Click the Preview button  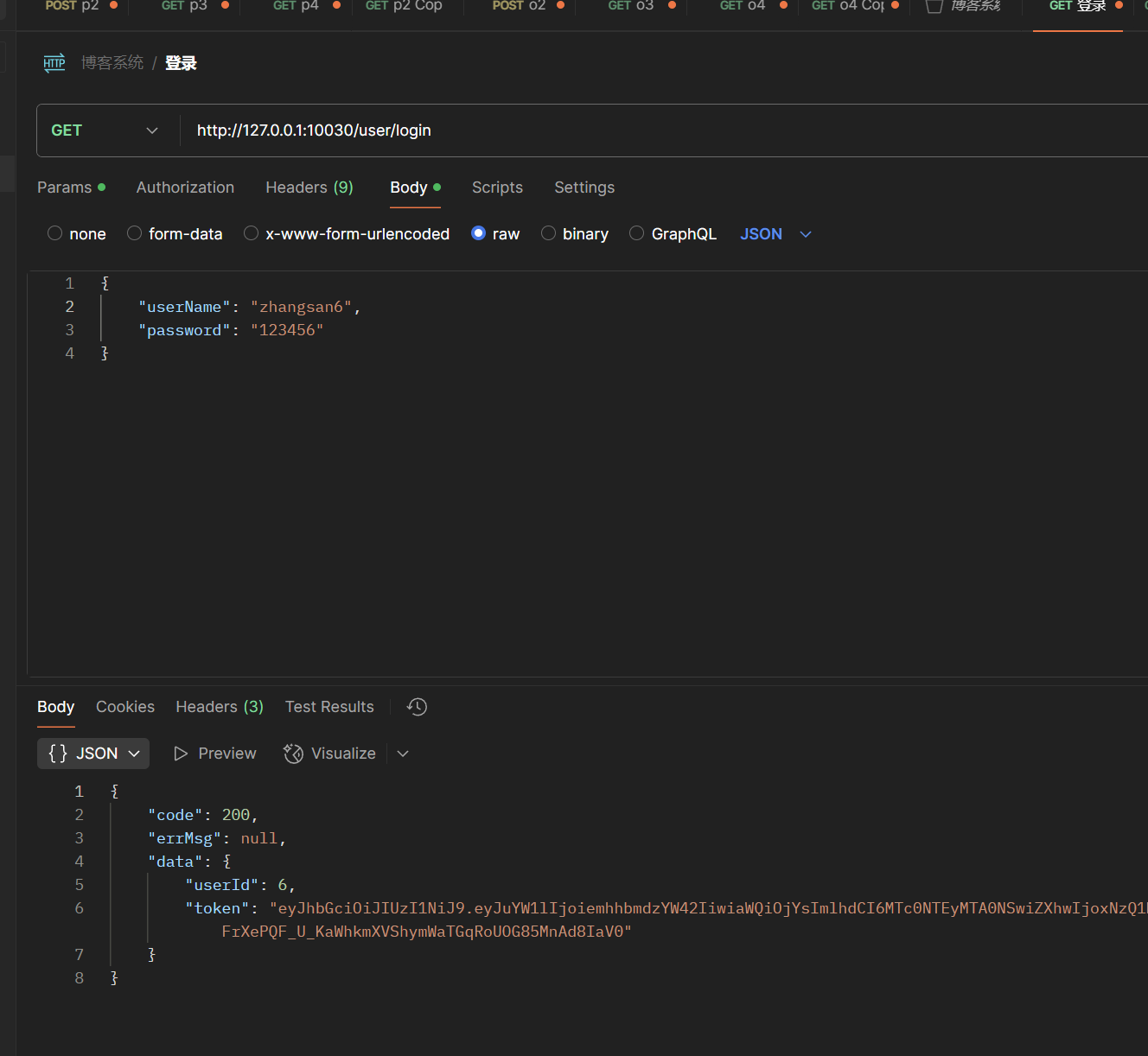click(x=215, y=754)
